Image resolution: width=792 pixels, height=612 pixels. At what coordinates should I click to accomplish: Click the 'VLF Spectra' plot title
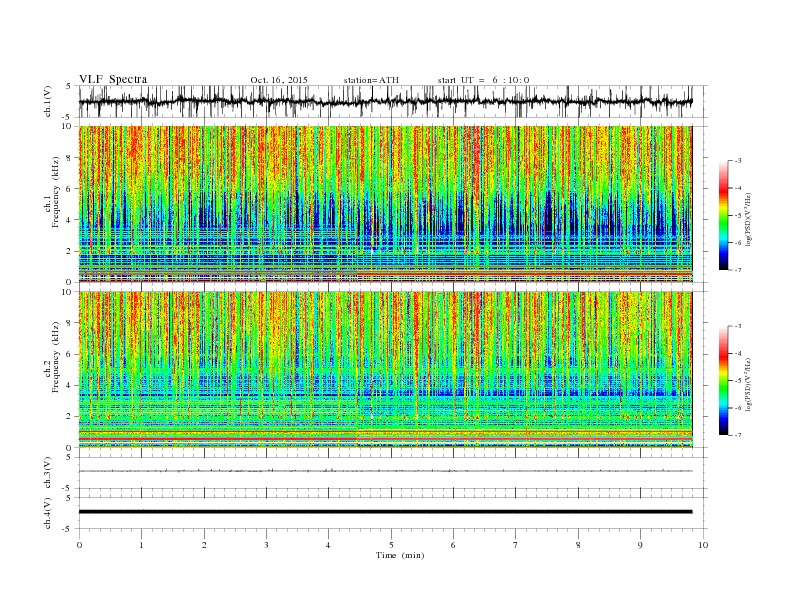(113, 79)
